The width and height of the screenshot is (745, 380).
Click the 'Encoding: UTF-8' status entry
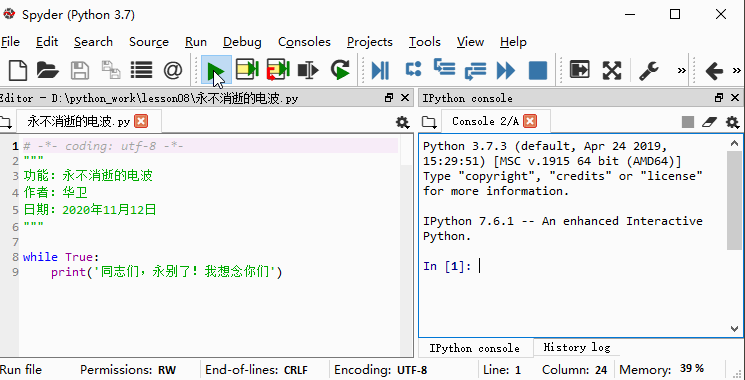pyautogui.click(x=381, y=370)
